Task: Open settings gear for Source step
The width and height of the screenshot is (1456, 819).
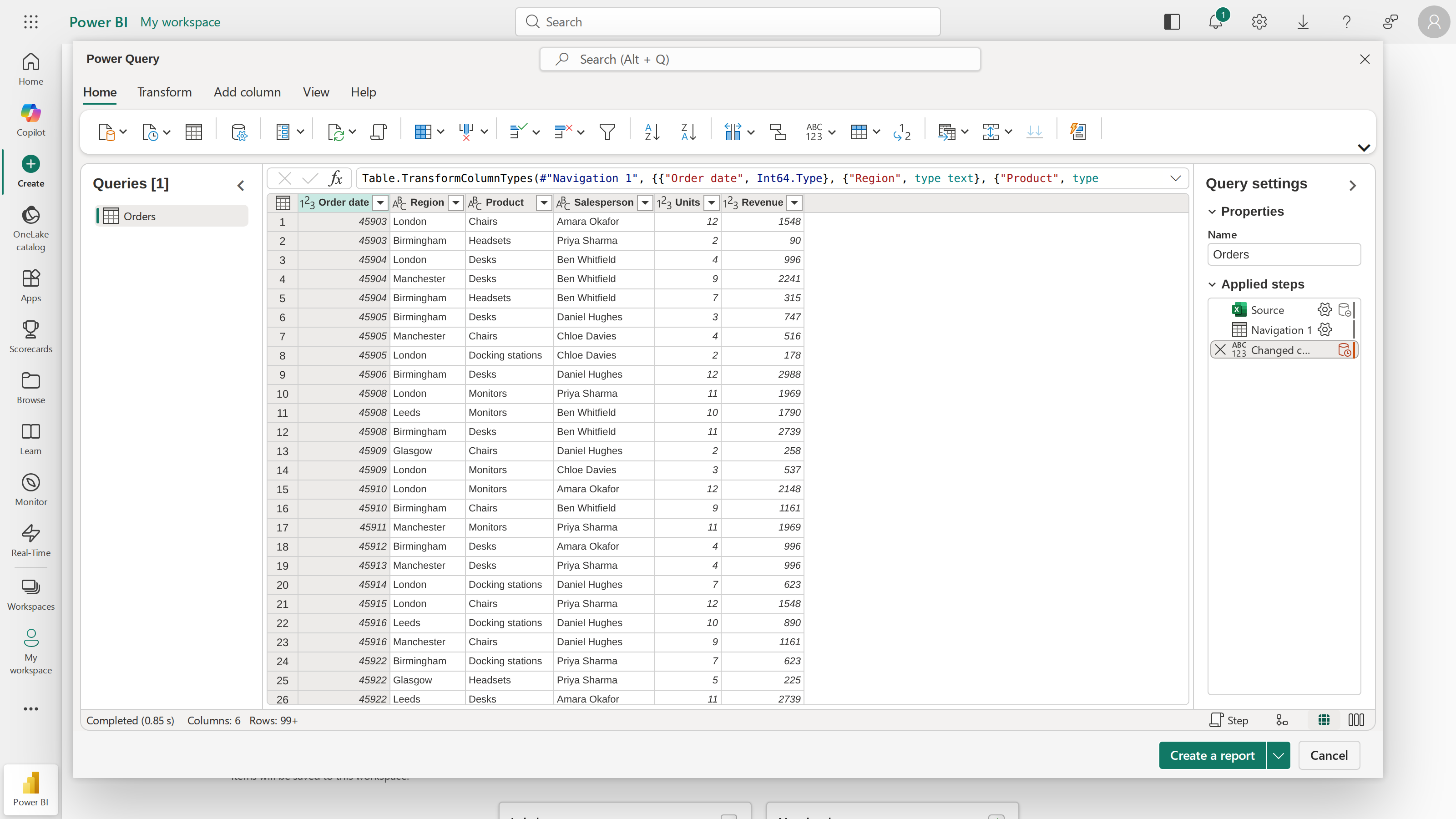Action: click(x=1325, y=310)
